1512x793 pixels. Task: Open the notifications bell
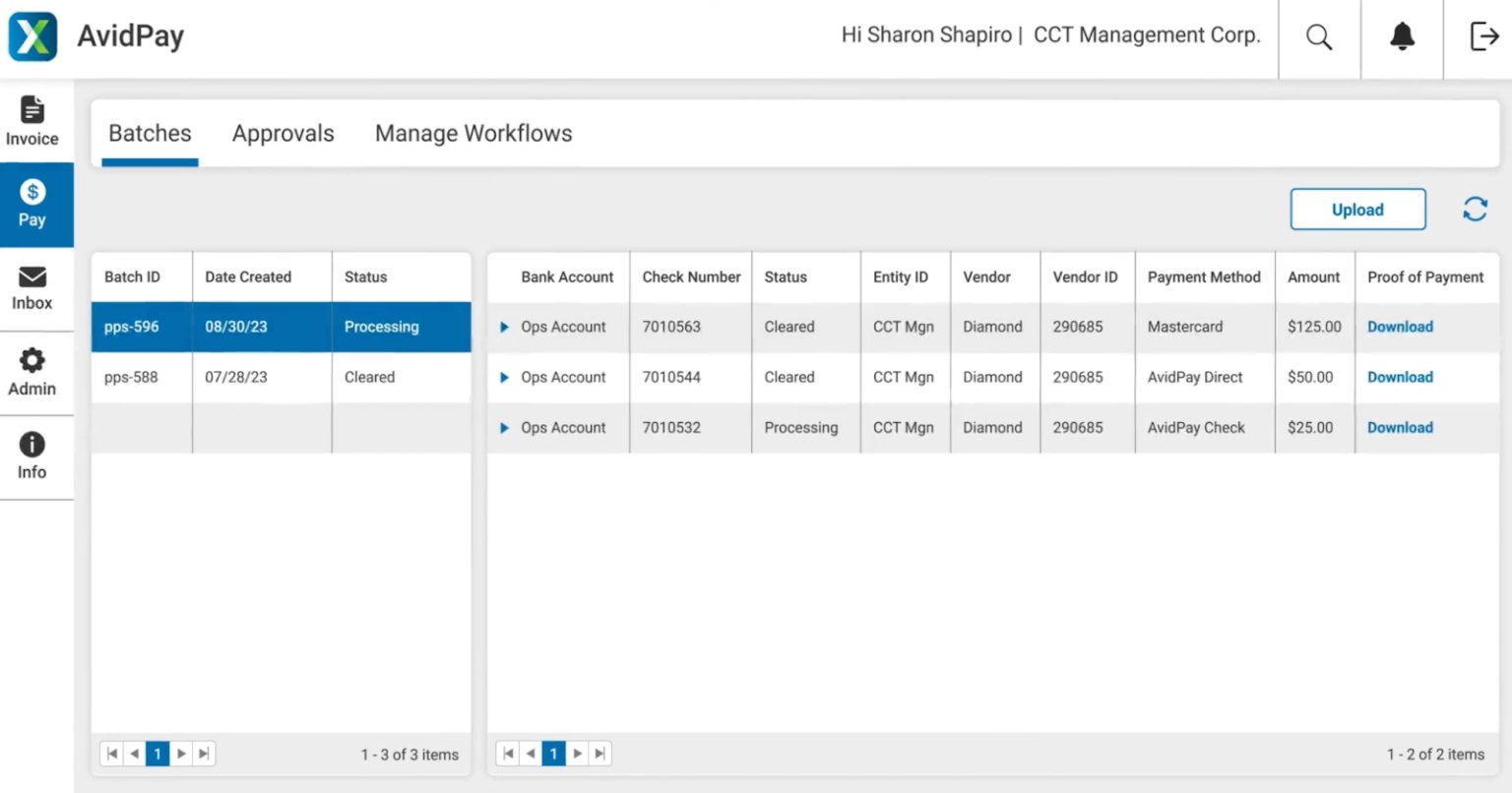(1401, 37)
